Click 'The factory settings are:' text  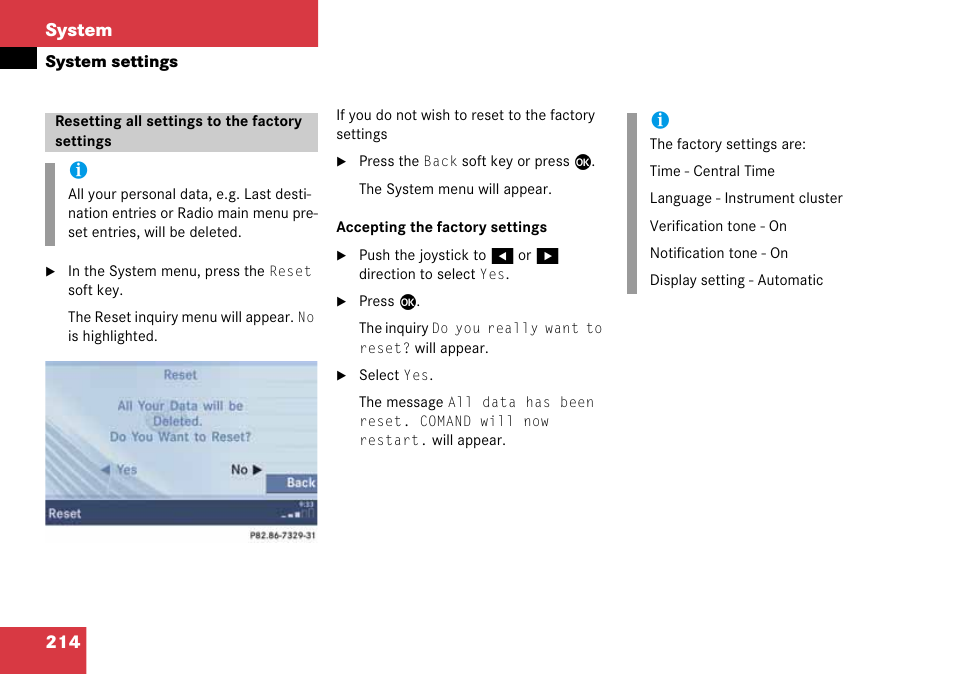728,144
